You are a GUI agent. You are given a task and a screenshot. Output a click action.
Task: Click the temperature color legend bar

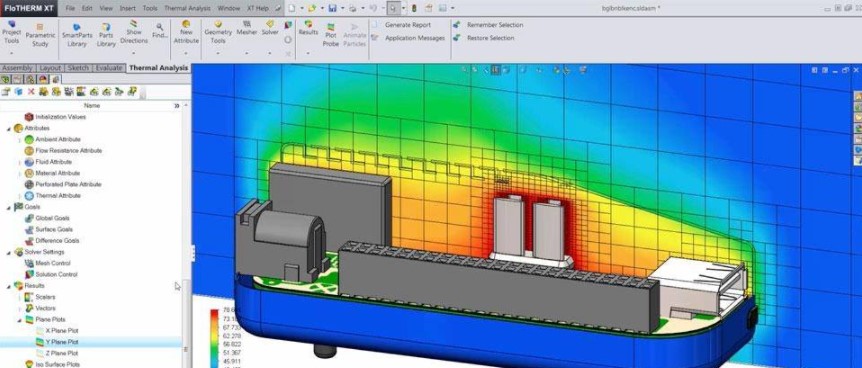tap(214, 338)
